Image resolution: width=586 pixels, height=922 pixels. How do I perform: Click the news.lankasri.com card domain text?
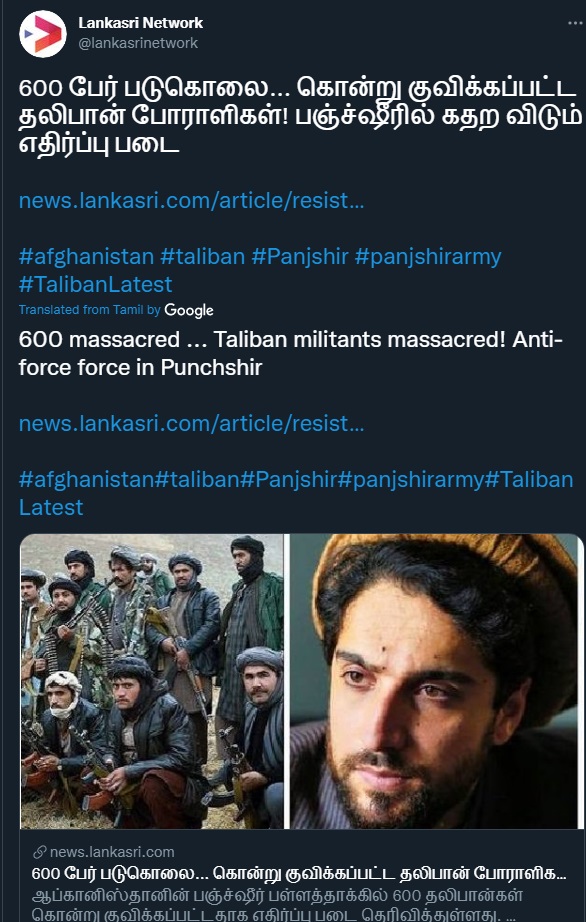pyautogui.click(x=112, y=852)
